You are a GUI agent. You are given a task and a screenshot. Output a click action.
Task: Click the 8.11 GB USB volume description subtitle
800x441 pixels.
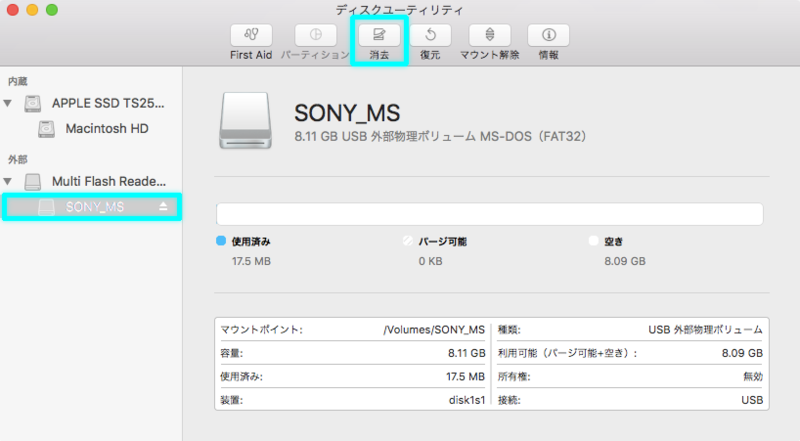(440, 136)
